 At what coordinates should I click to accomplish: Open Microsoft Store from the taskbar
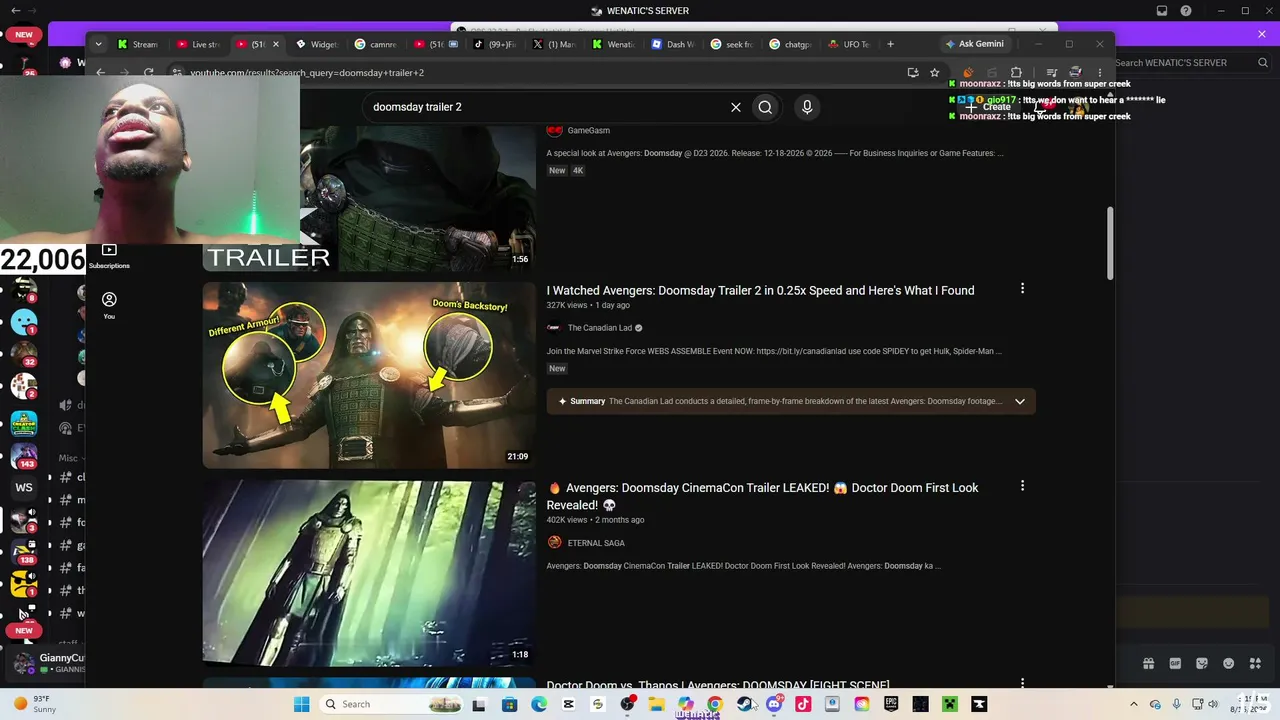pyautogui.click(x=509, y=704)
